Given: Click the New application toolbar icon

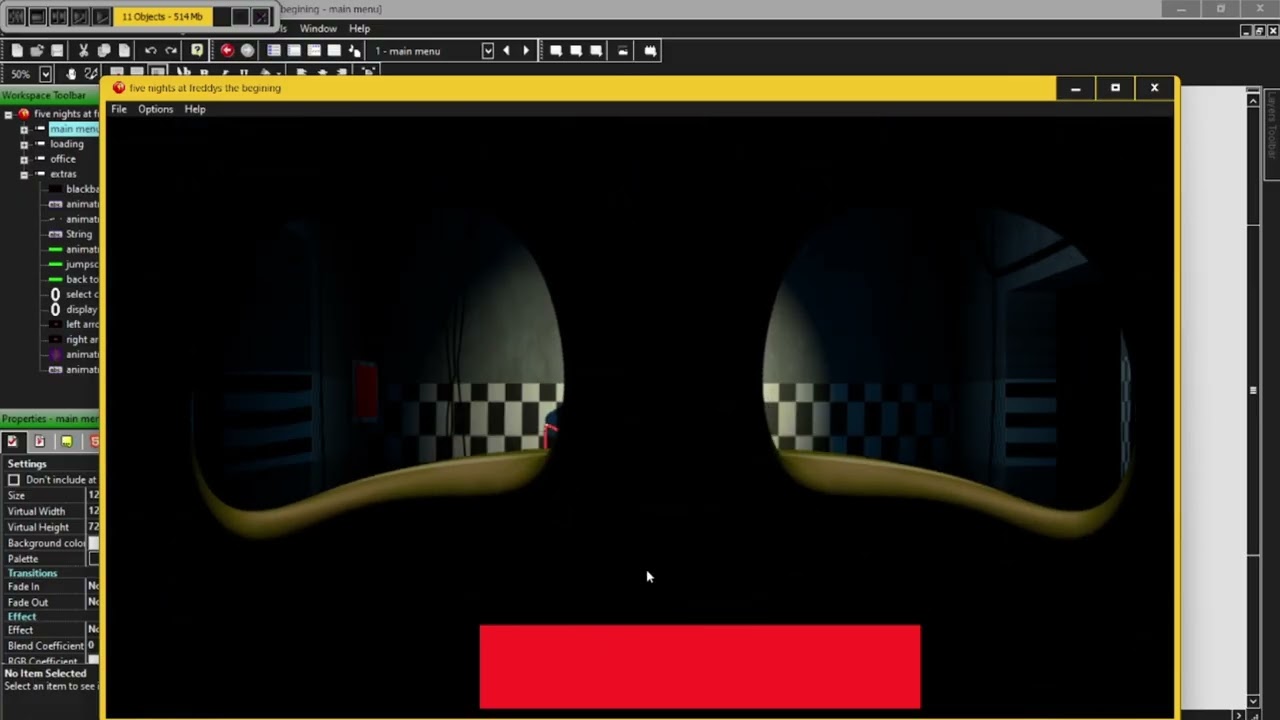Looking at the screenshot, I should coord(17,51).
